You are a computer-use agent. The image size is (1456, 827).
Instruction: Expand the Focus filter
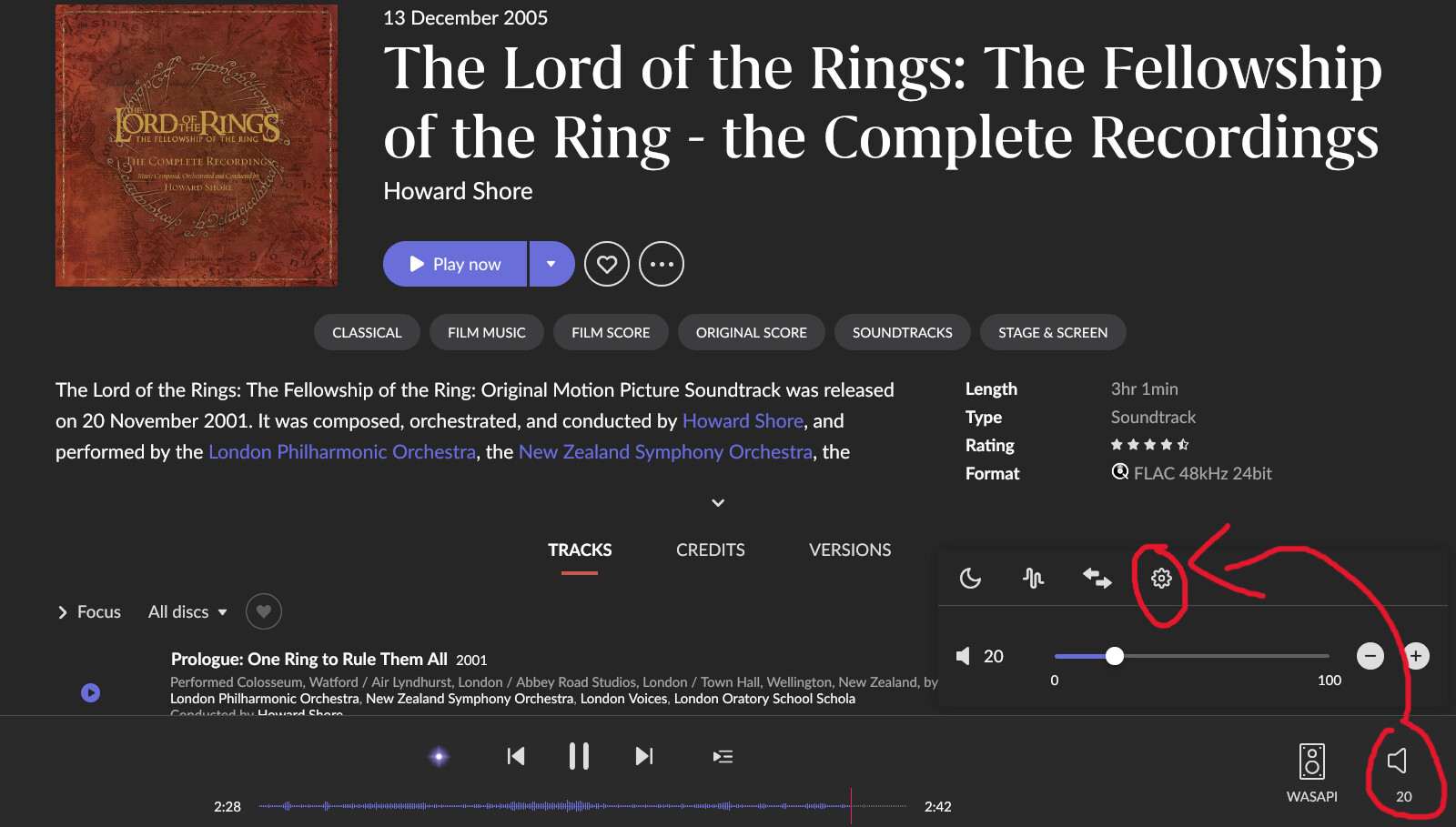[89, 612]
